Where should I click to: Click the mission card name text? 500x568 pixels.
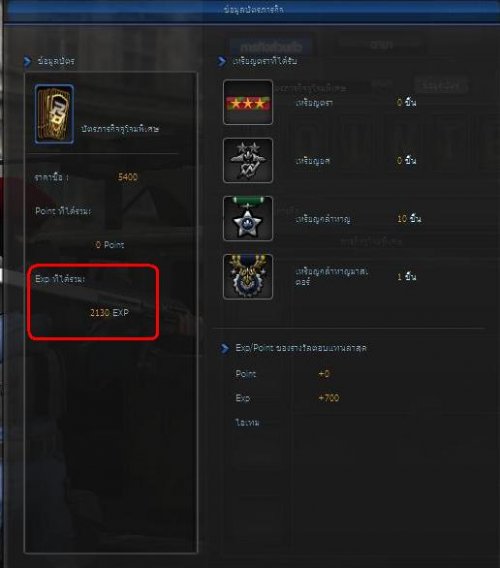pos(120,129)
